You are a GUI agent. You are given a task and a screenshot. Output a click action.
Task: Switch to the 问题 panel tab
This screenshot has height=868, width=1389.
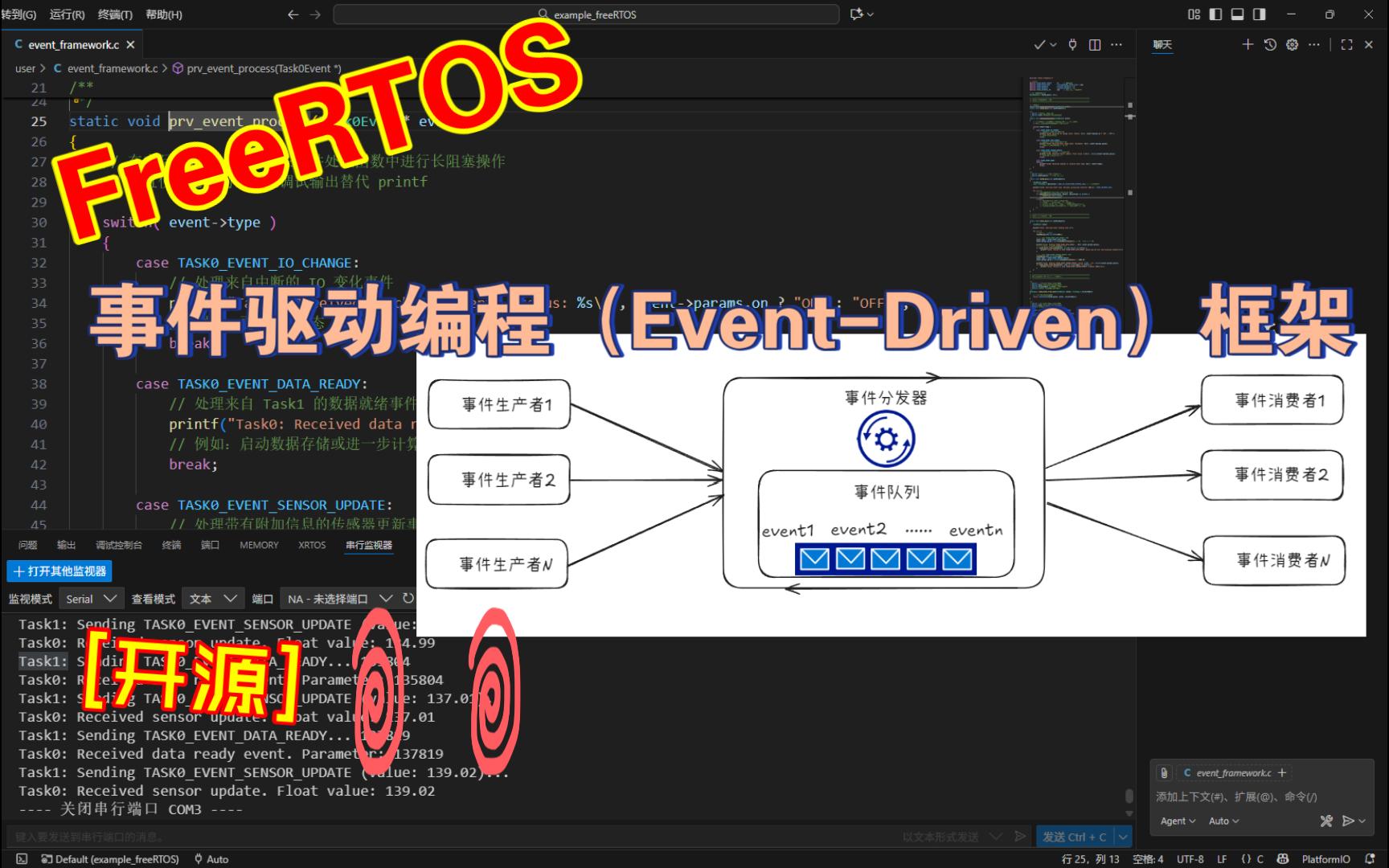(x=28, y=545)
